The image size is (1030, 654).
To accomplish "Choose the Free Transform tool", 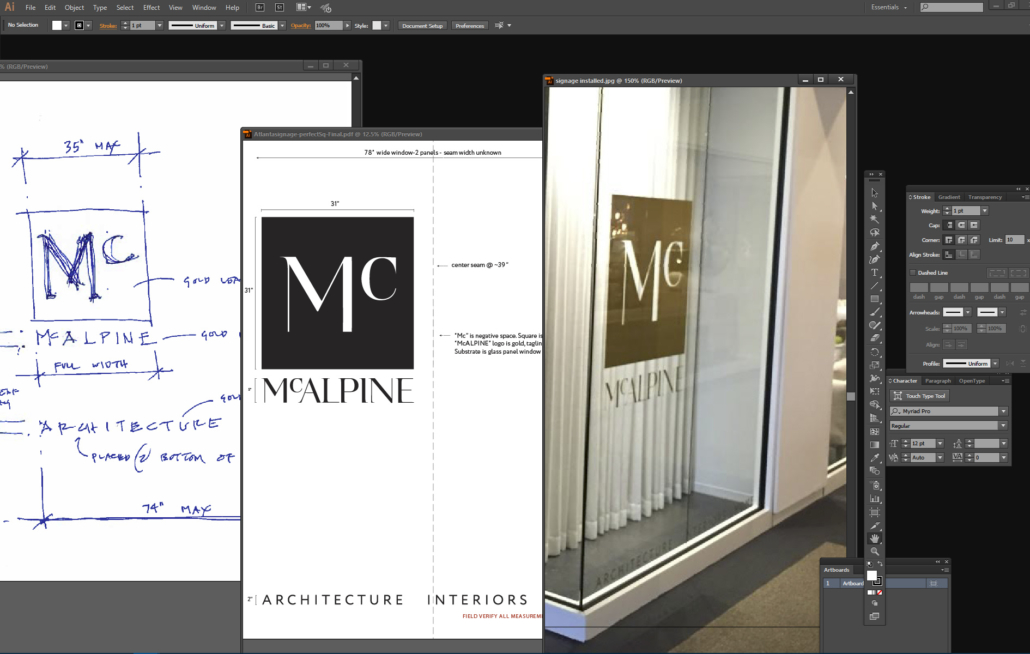I will (x=874, y=391).
